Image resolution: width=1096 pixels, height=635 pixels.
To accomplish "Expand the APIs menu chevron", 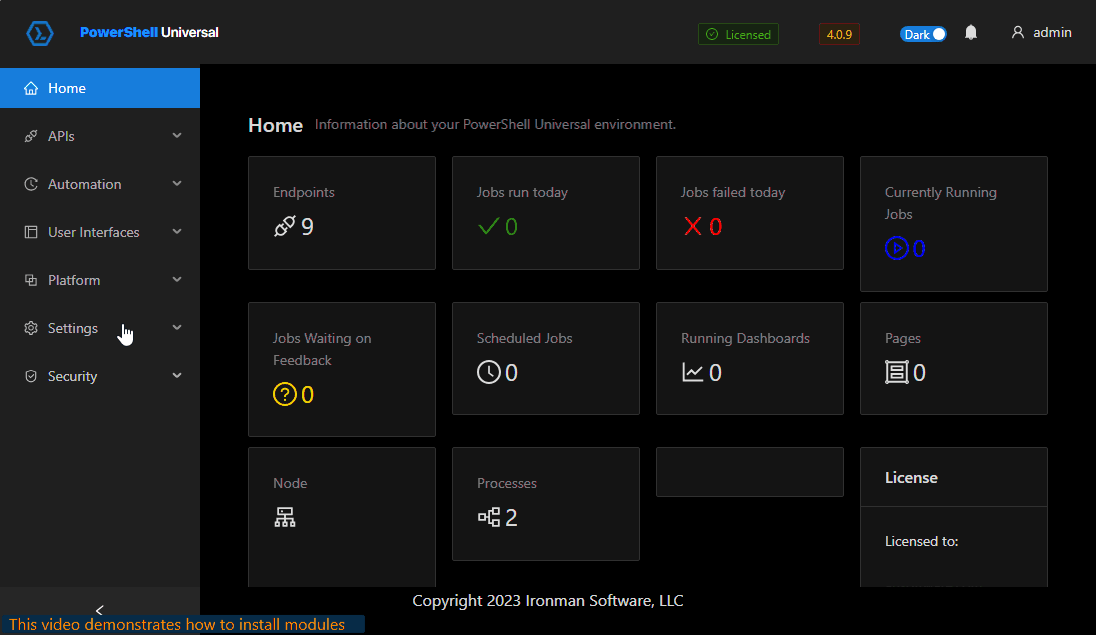I will (177, 136).
